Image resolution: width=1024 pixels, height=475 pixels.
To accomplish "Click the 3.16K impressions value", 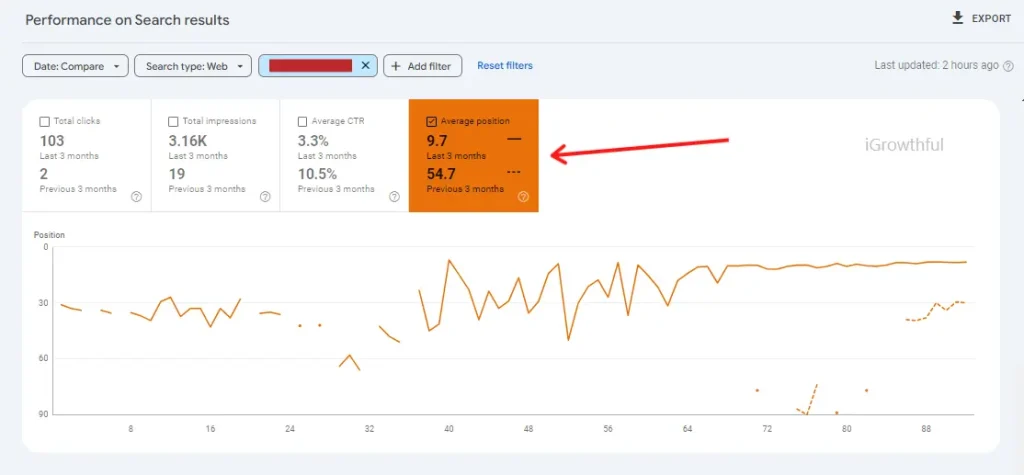I will coord(186,140).
